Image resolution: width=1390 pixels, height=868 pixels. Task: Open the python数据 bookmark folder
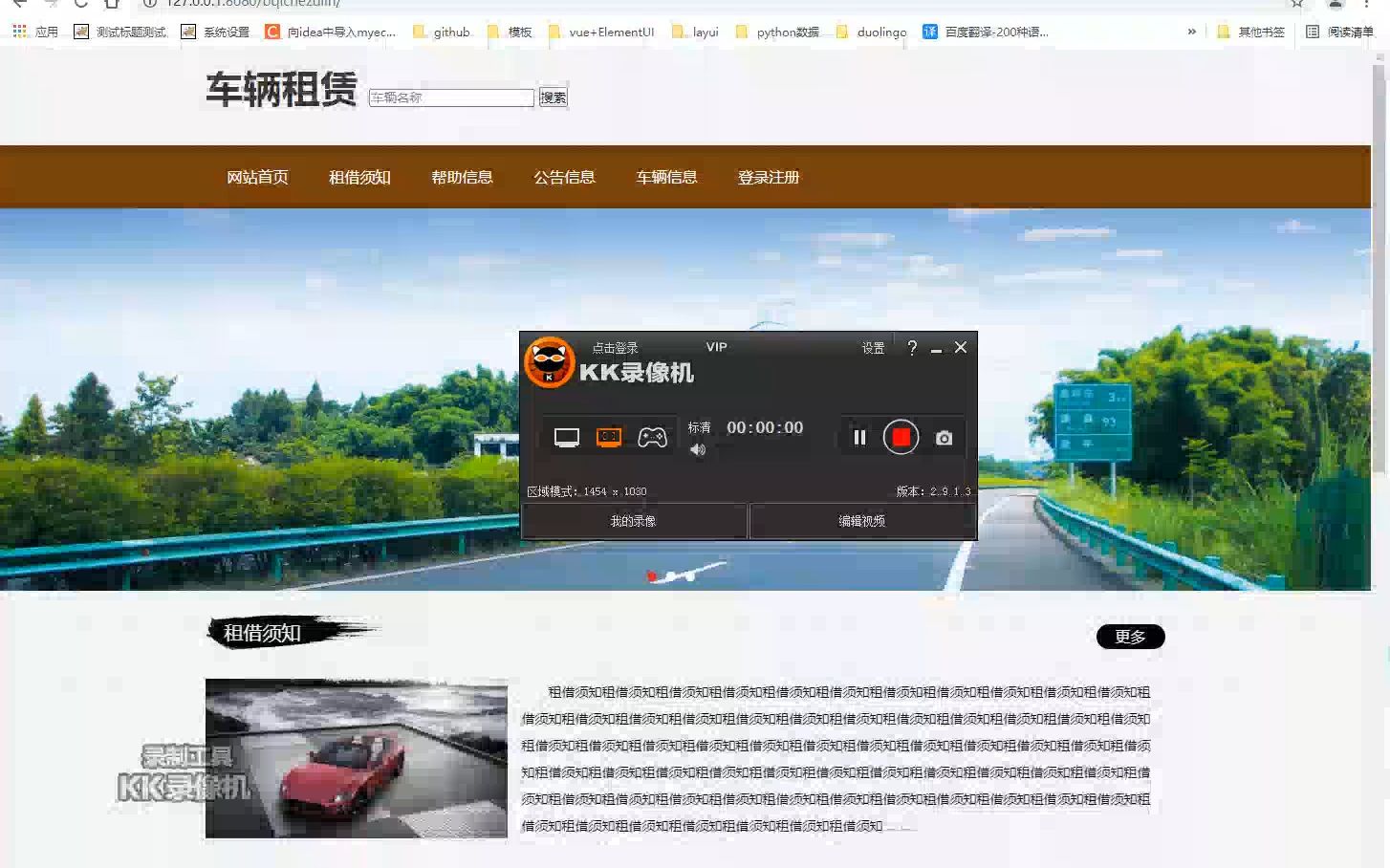(777, 32)
